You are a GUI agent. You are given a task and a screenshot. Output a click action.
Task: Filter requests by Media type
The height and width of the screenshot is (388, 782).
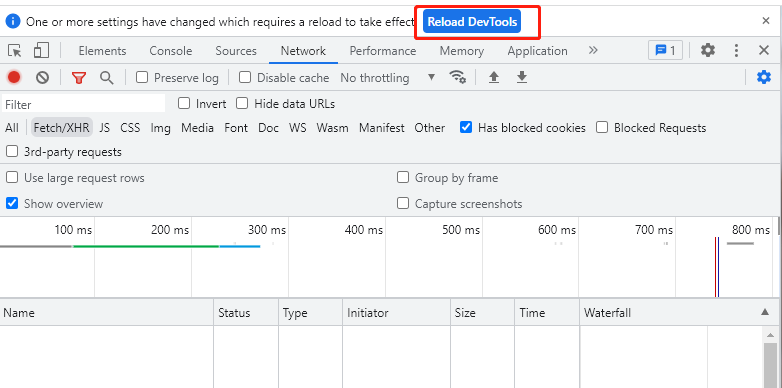197,128
